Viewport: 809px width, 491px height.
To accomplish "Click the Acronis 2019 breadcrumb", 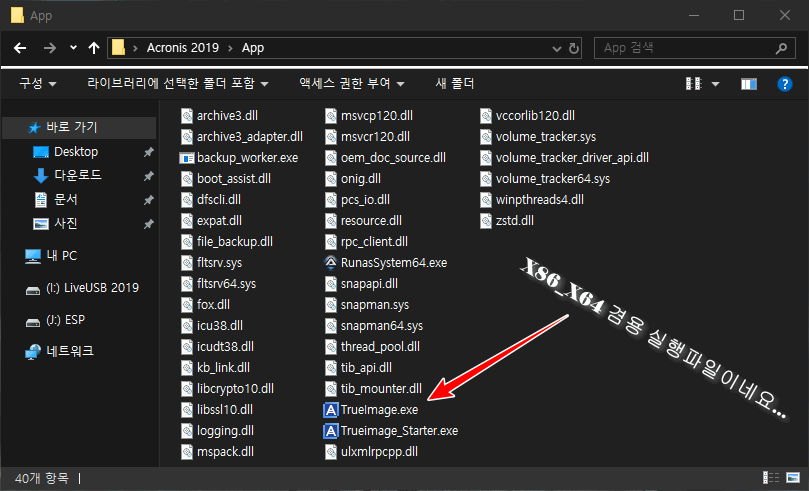I will [x=183, y=48].
